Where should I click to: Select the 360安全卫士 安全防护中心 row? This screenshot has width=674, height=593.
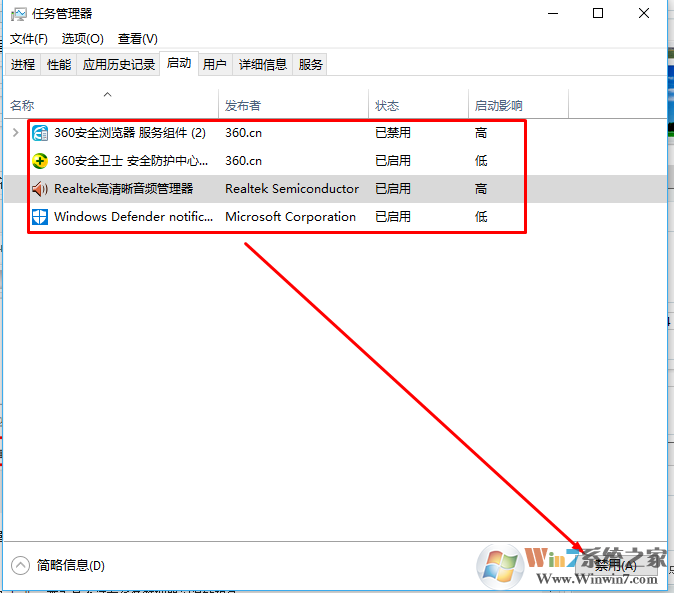(x=335, y=161)
